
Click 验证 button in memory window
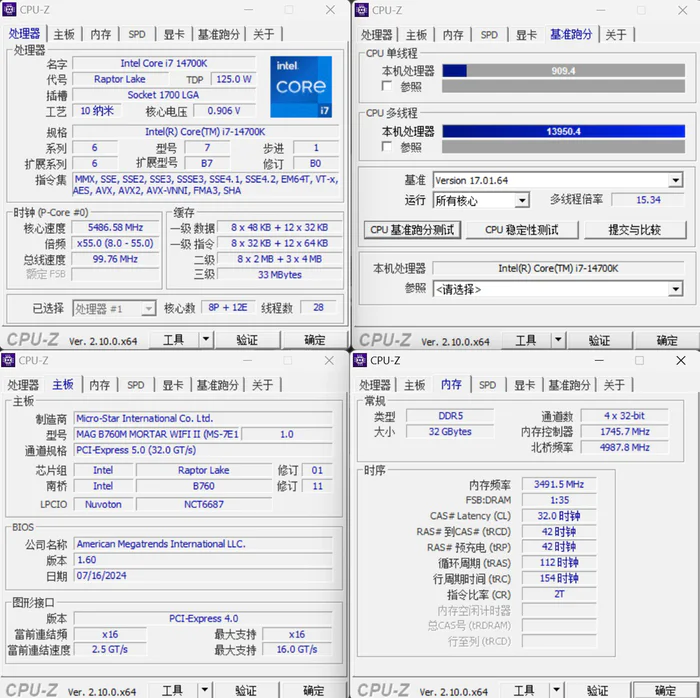point(597,690)
